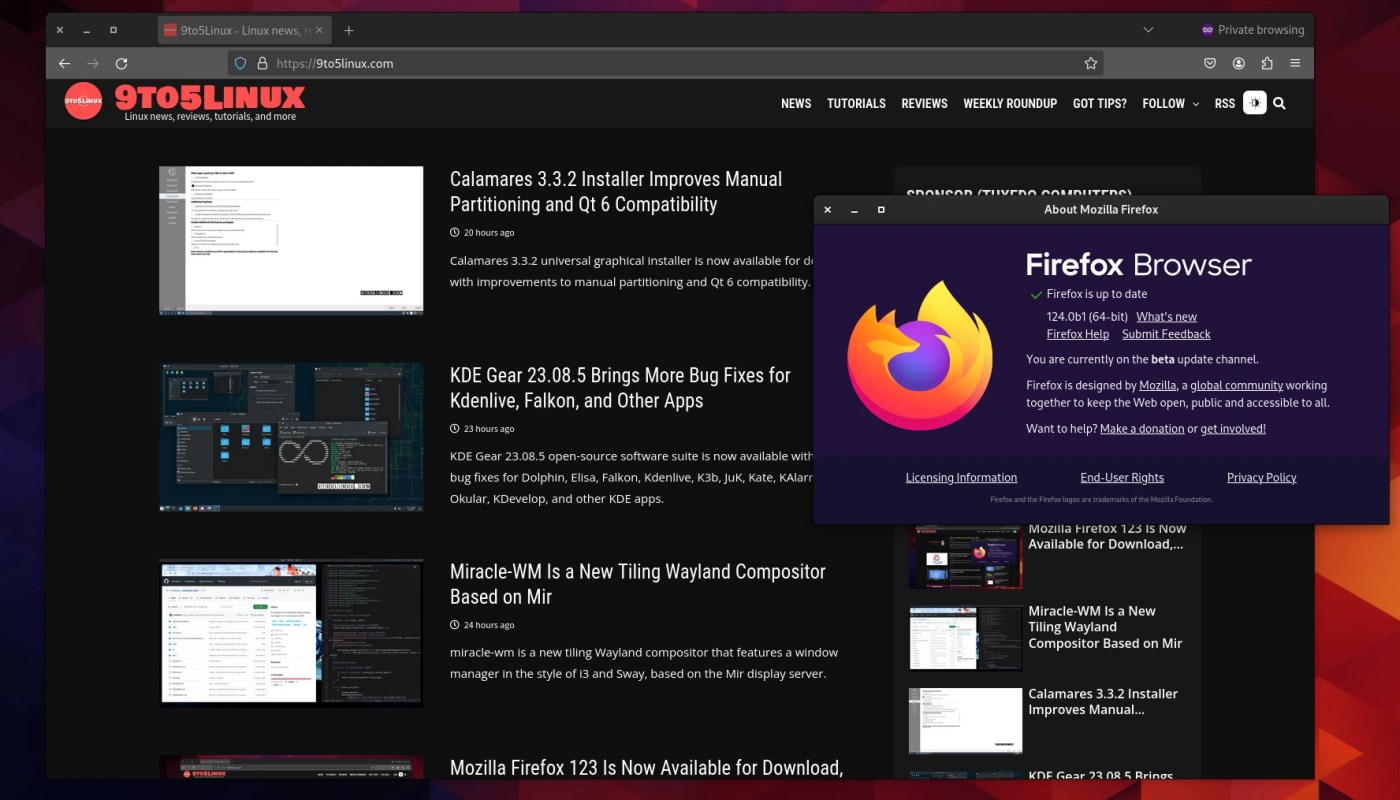Open the Mozilla Firefox 123 bottom headline

pyautogui.click(x=646, y=767)
